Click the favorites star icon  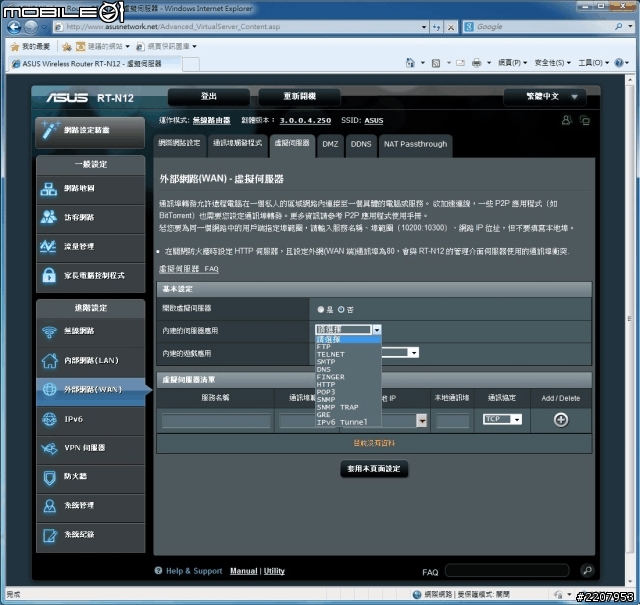point(15,47)
